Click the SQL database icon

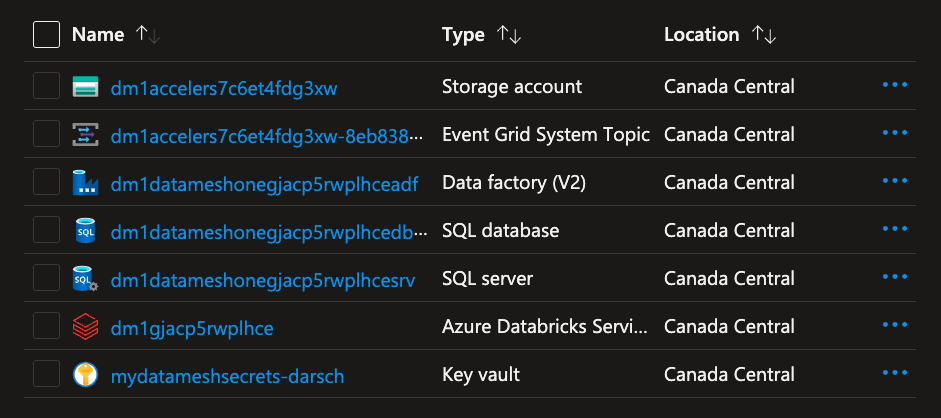pyautogui.click(x=85, y=231)
